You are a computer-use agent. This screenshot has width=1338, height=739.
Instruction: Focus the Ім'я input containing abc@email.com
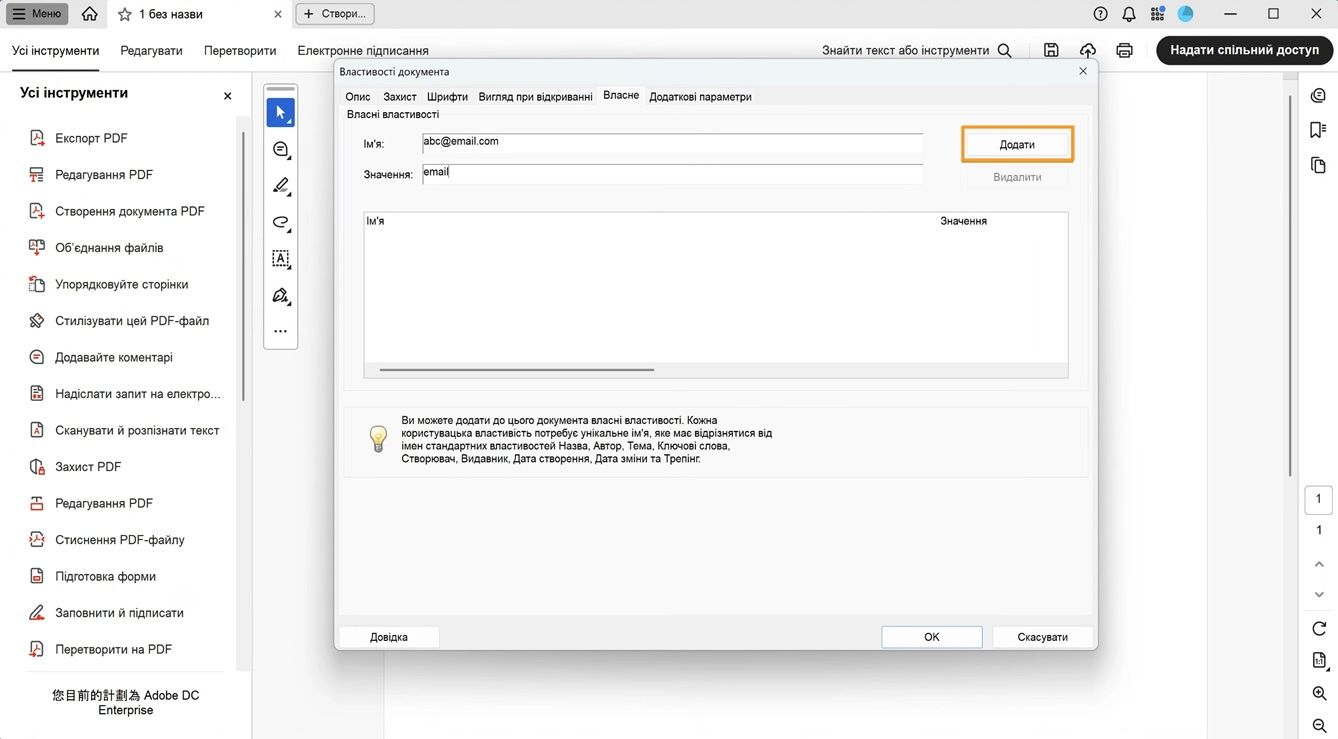672,143
